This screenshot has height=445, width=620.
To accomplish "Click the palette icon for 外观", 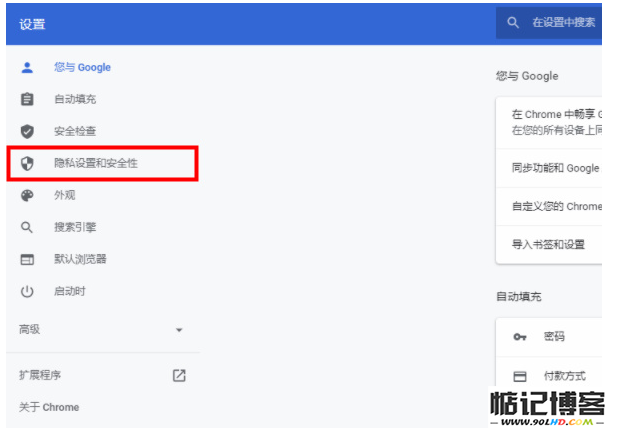I will coord(27,195).
